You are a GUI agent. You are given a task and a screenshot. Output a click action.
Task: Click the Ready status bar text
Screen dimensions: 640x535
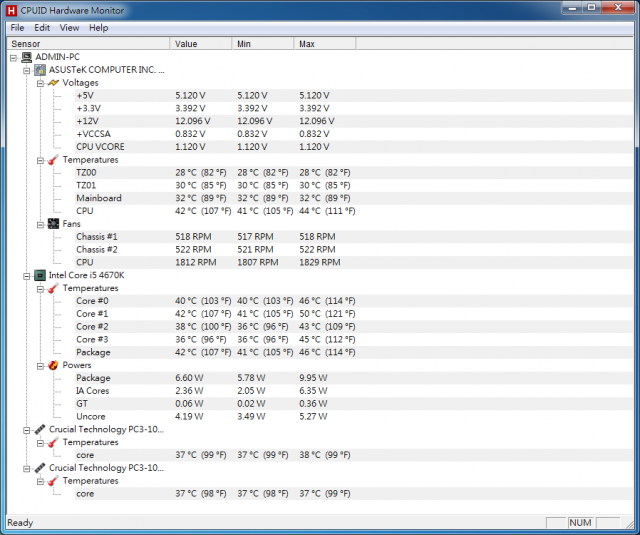pos(20,523)
